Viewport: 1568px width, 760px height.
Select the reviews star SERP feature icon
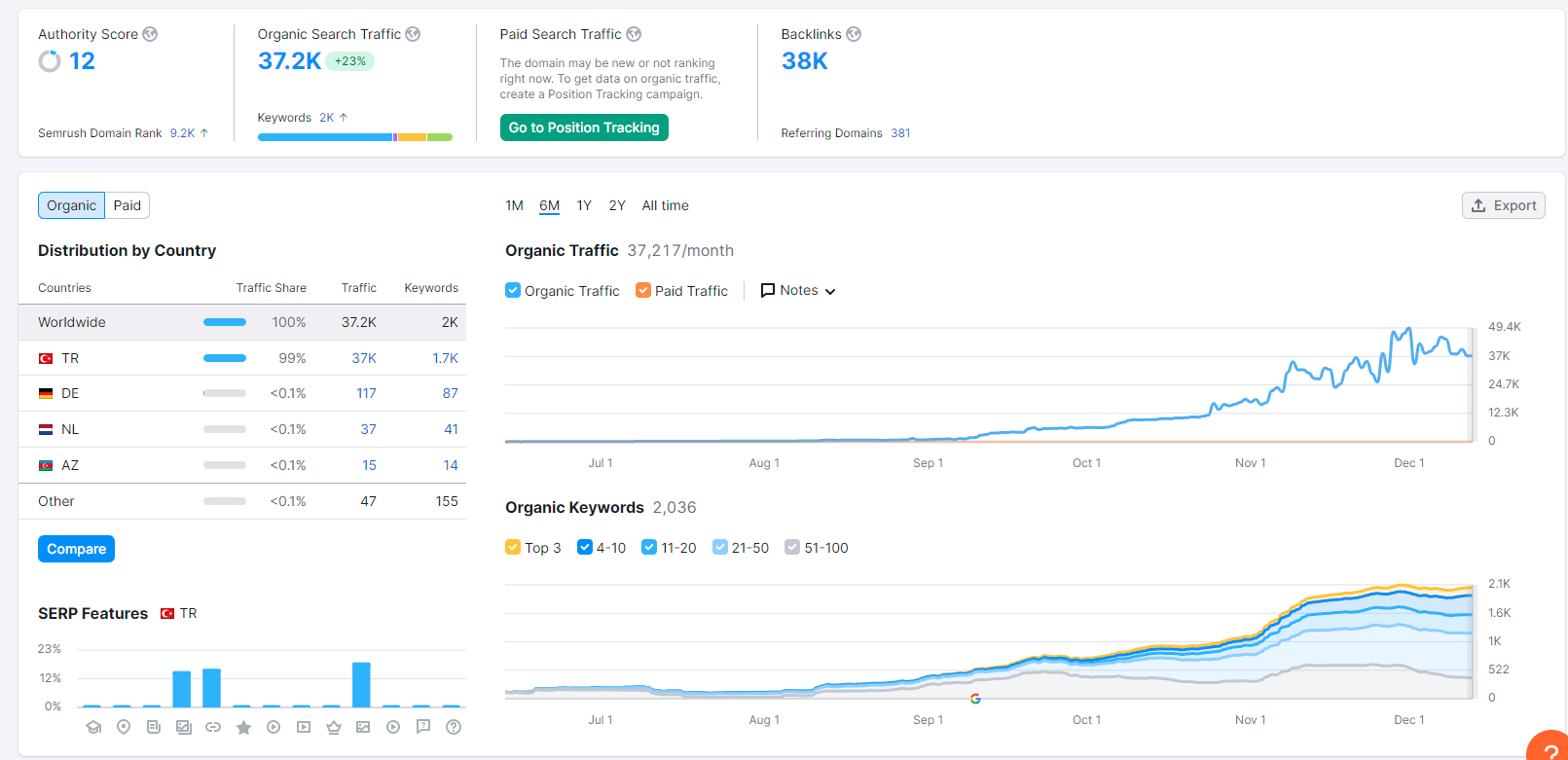click(243, 727)
